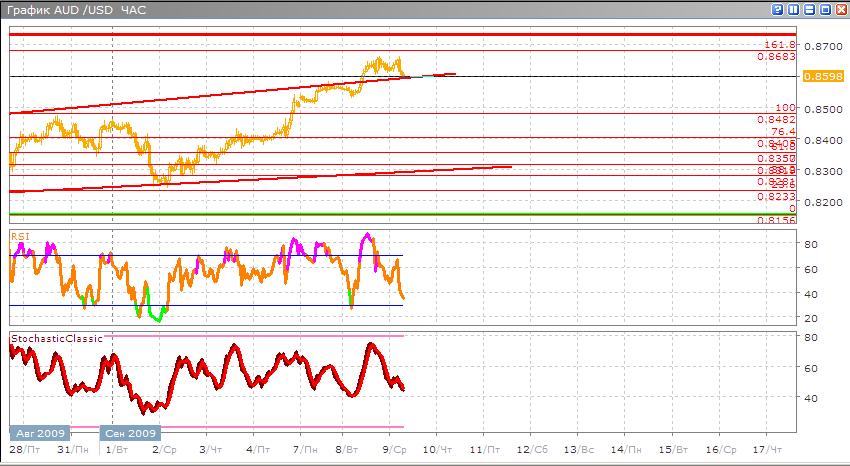Select the StochasticClassic indicator label
The height and width of the screenshot is (466, 850).
pos(58,339)
